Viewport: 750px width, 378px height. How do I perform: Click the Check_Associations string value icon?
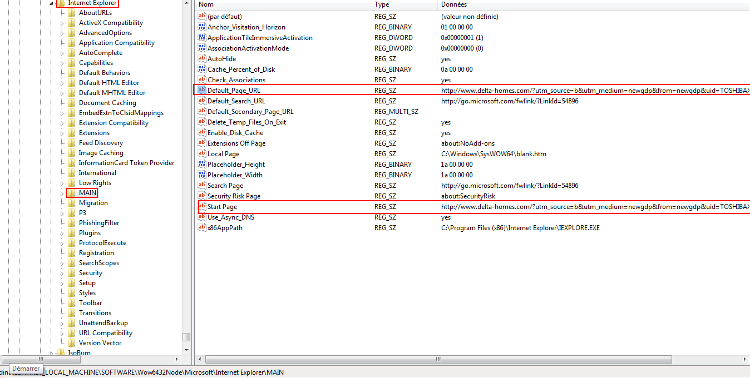201,80
